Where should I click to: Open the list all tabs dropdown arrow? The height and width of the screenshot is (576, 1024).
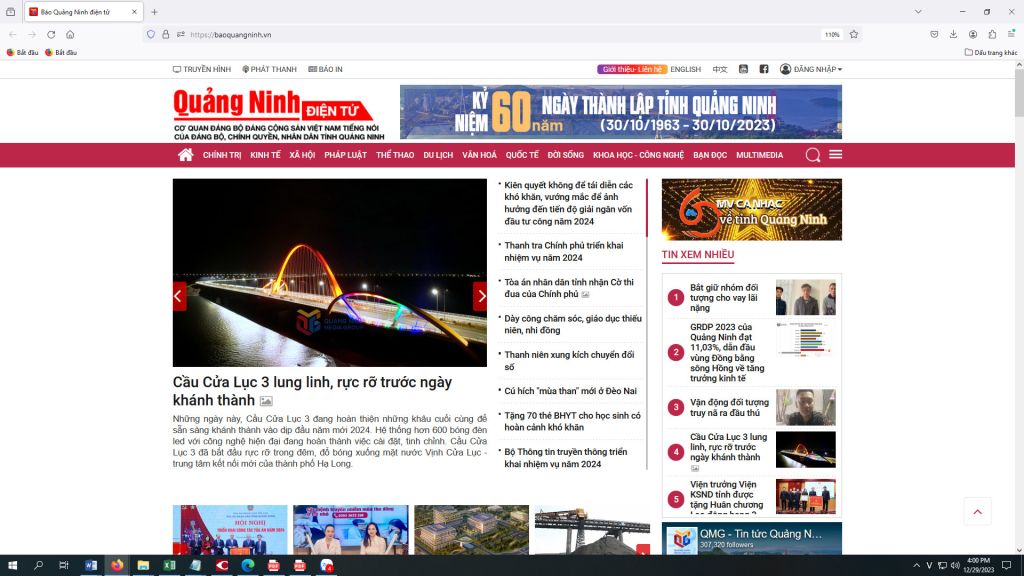click(x=918, y=12)
